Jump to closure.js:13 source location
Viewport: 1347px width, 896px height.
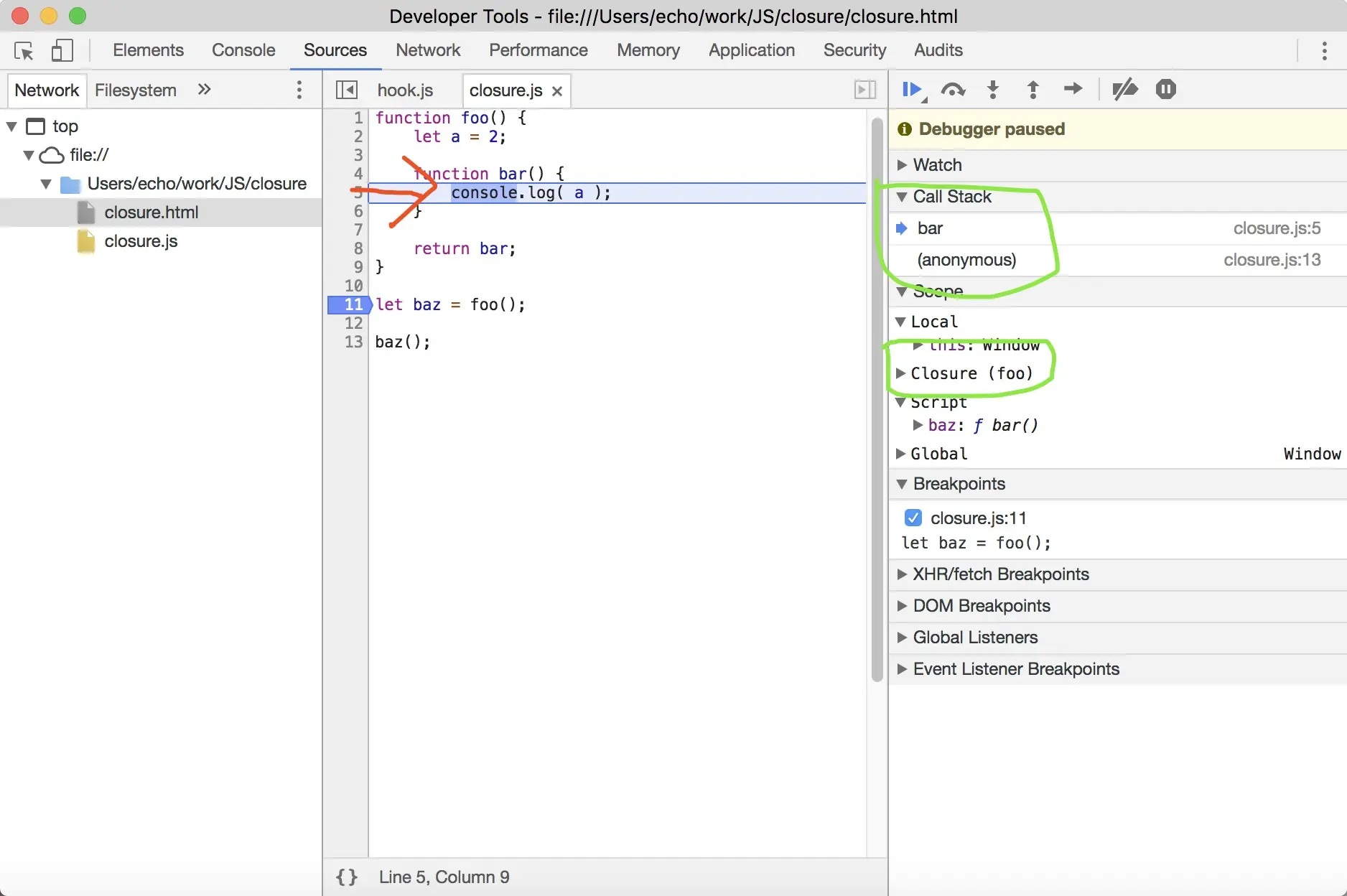[1272, 260]
